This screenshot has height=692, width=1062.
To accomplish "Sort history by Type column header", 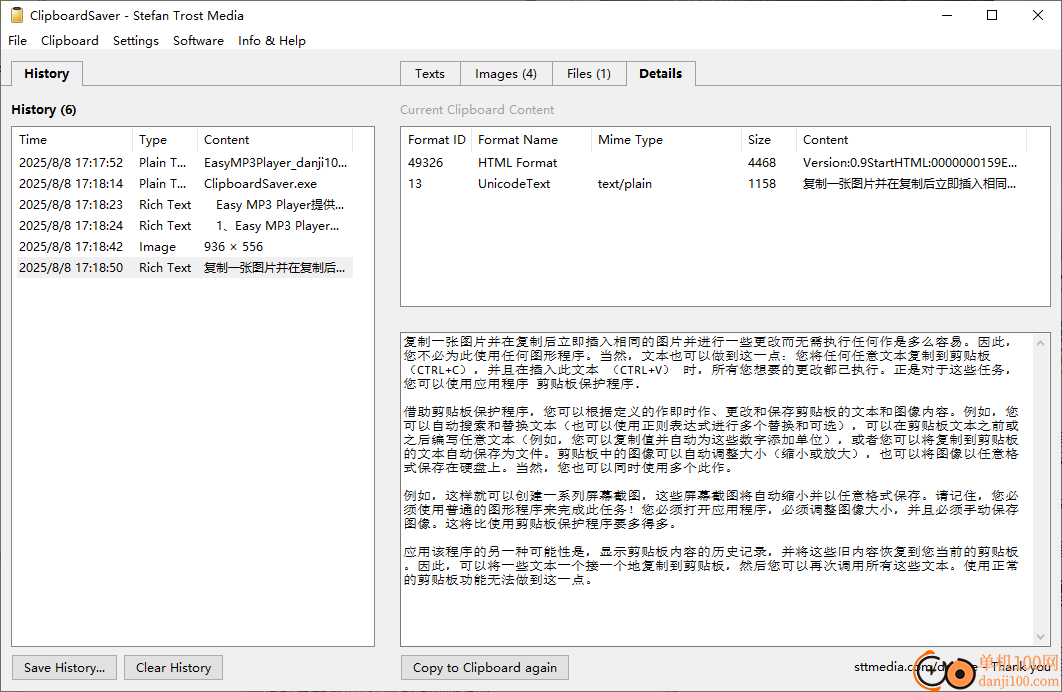I will point(166,139).
